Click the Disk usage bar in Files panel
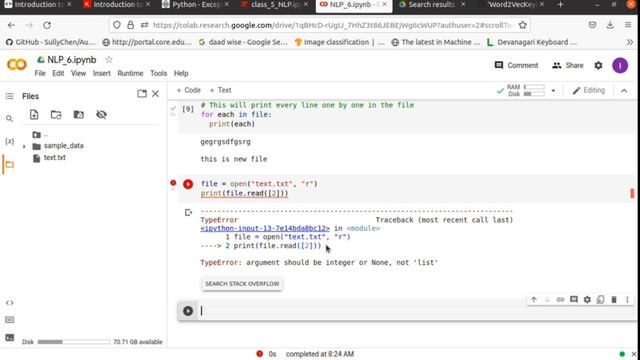This screenshot has width=640, height=360. [74, 342]
